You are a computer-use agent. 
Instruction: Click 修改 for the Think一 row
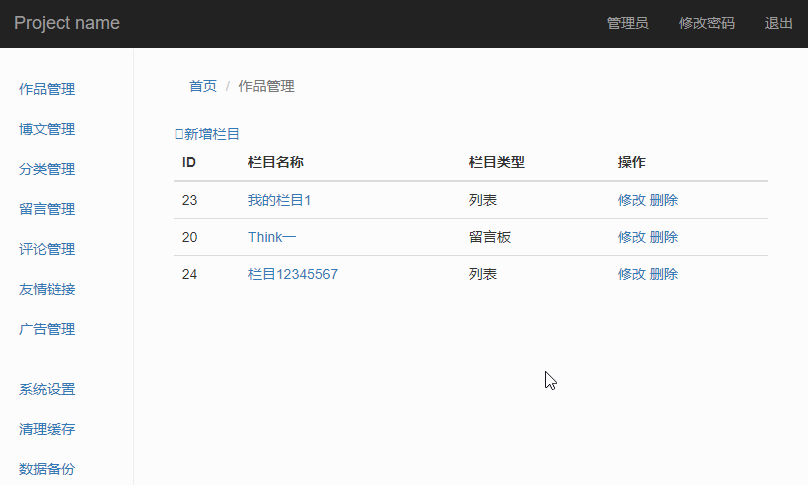pos(632,237)
